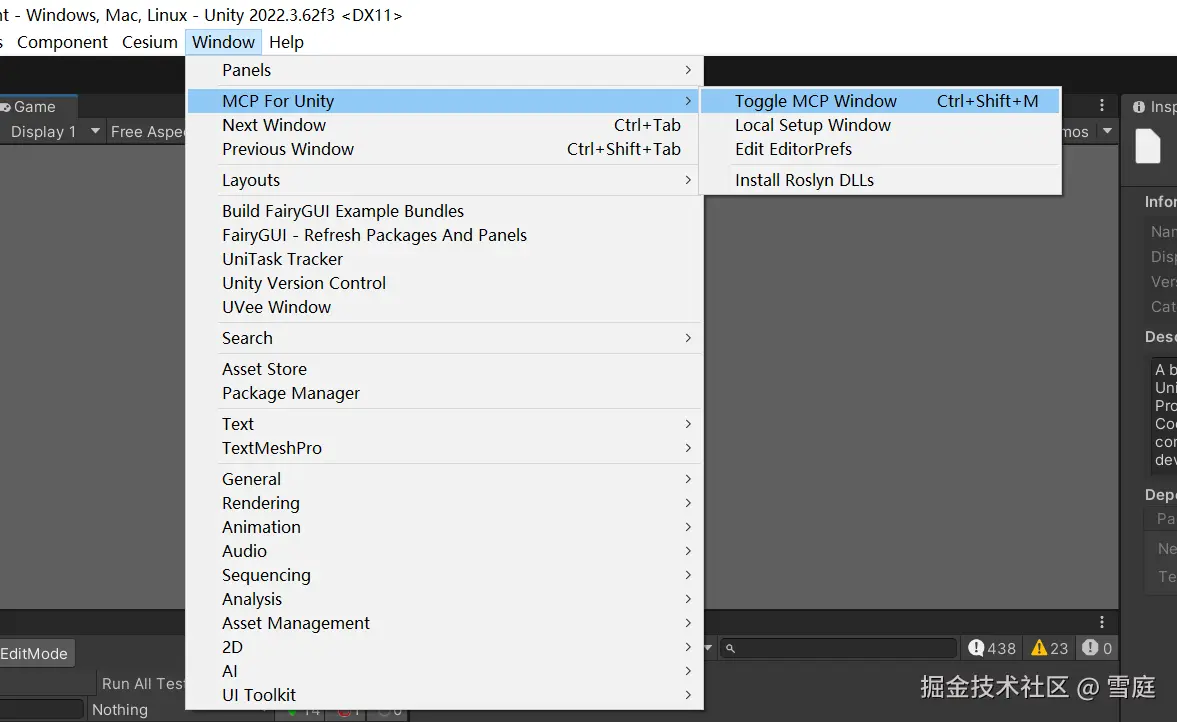
Task: Open console panel three-dot options menu
Action: (1101, 622)
